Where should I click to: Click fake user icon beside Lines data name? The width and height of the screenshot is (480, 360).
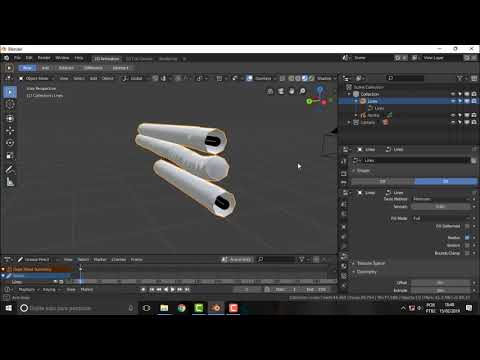[473, 161]
